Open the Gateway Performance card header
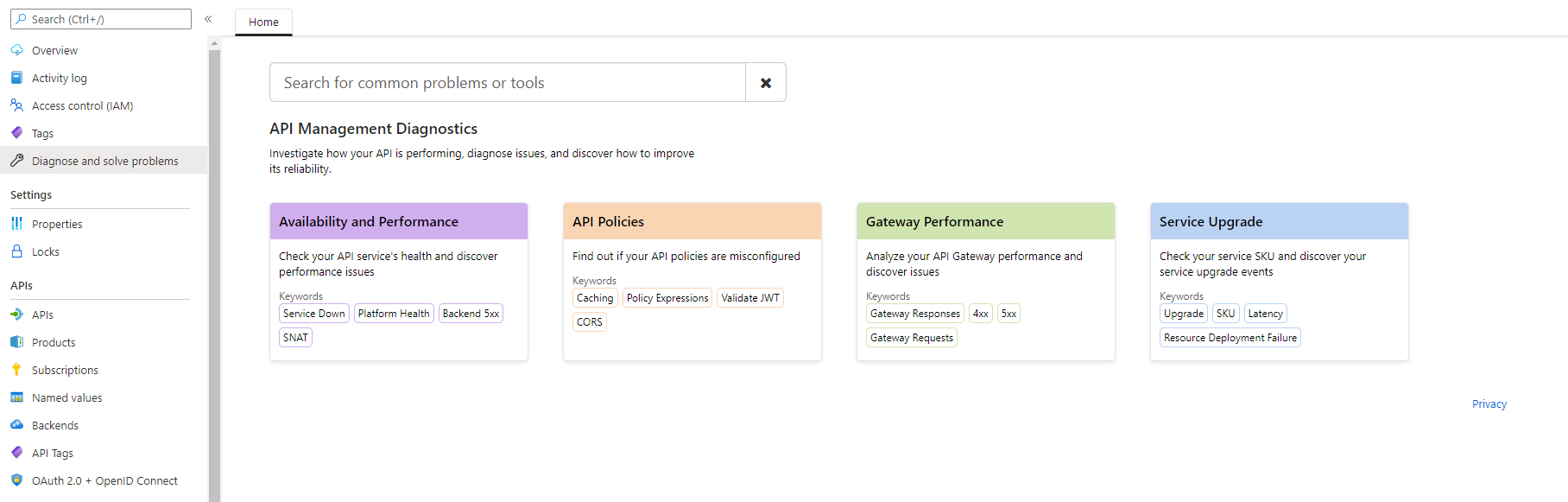 [986, 221]
